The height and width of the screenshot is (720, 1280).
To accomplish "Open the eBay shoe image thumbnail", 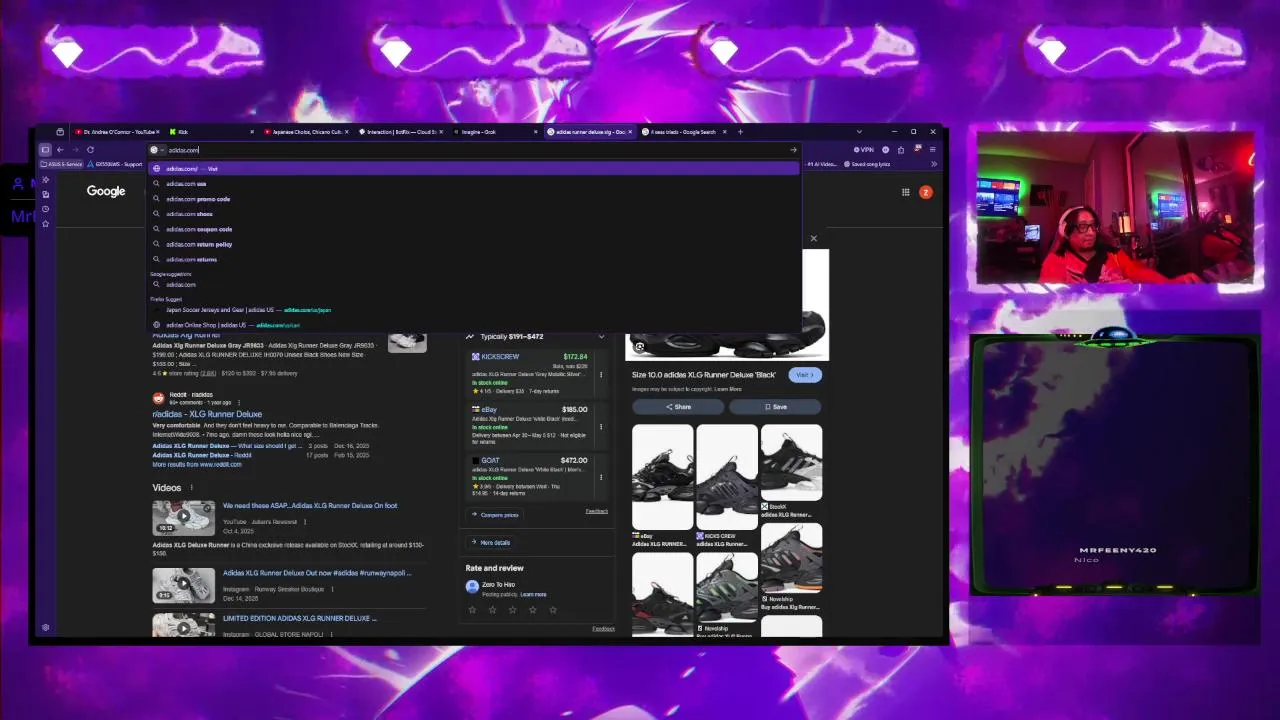I will coord(662,476).
